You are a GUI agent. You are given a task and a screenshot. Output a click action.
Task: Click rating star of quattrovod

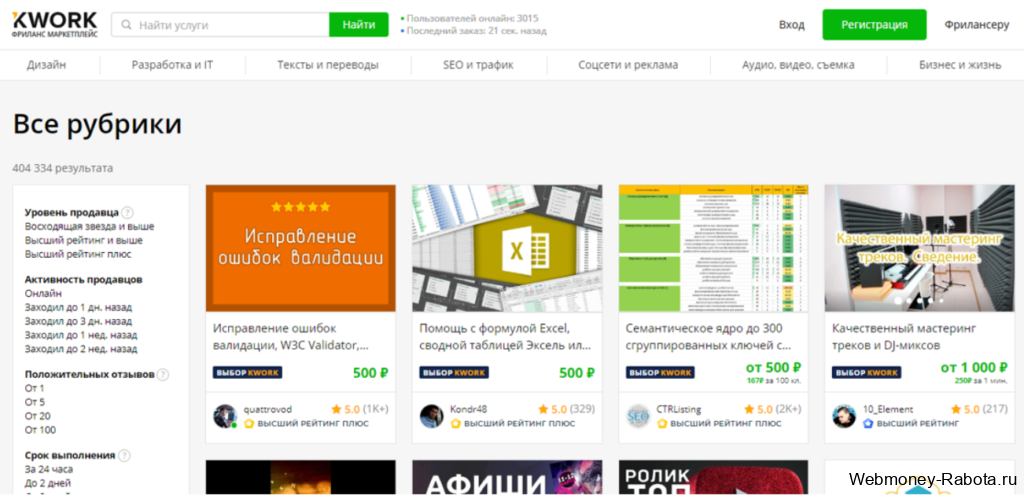click(x=336, y=409)
